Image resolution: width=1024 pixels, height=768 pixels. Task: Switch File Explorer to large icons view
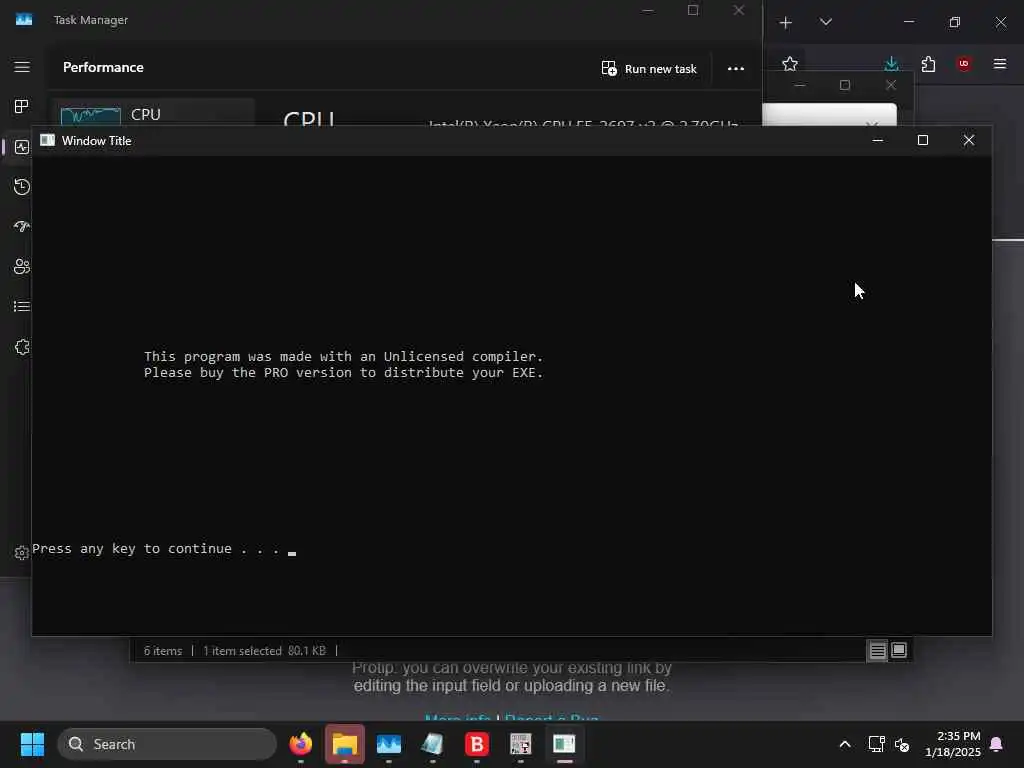point(899,650)
